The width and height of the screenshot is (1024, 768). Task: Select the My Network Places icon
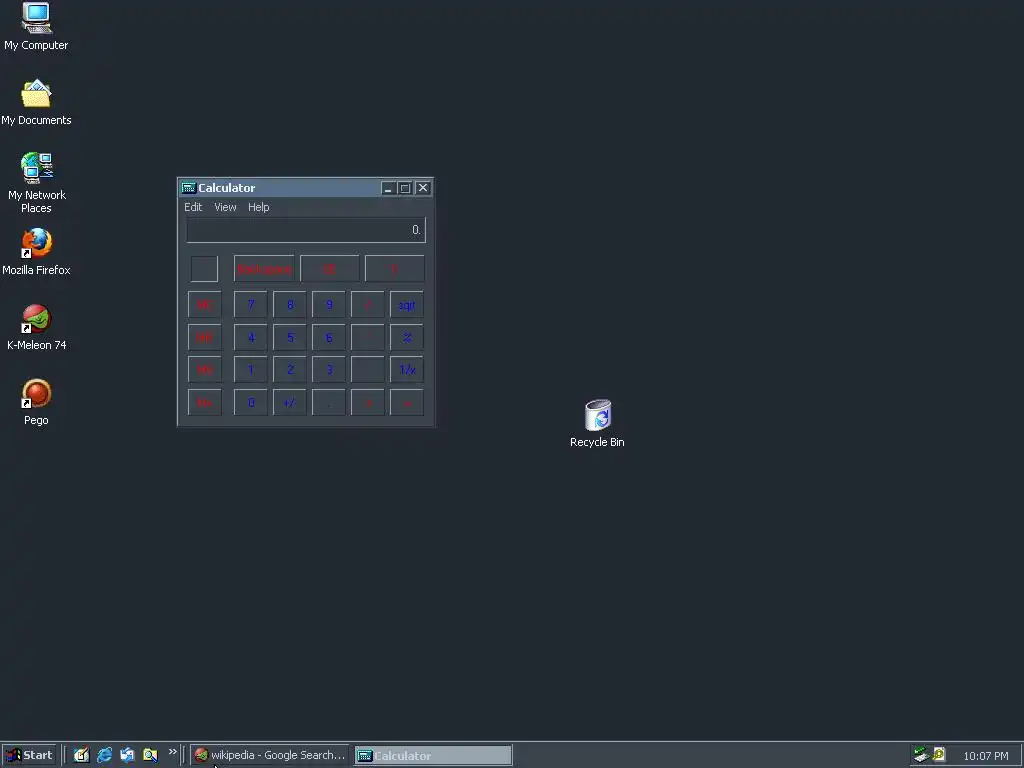coord(37,182)
